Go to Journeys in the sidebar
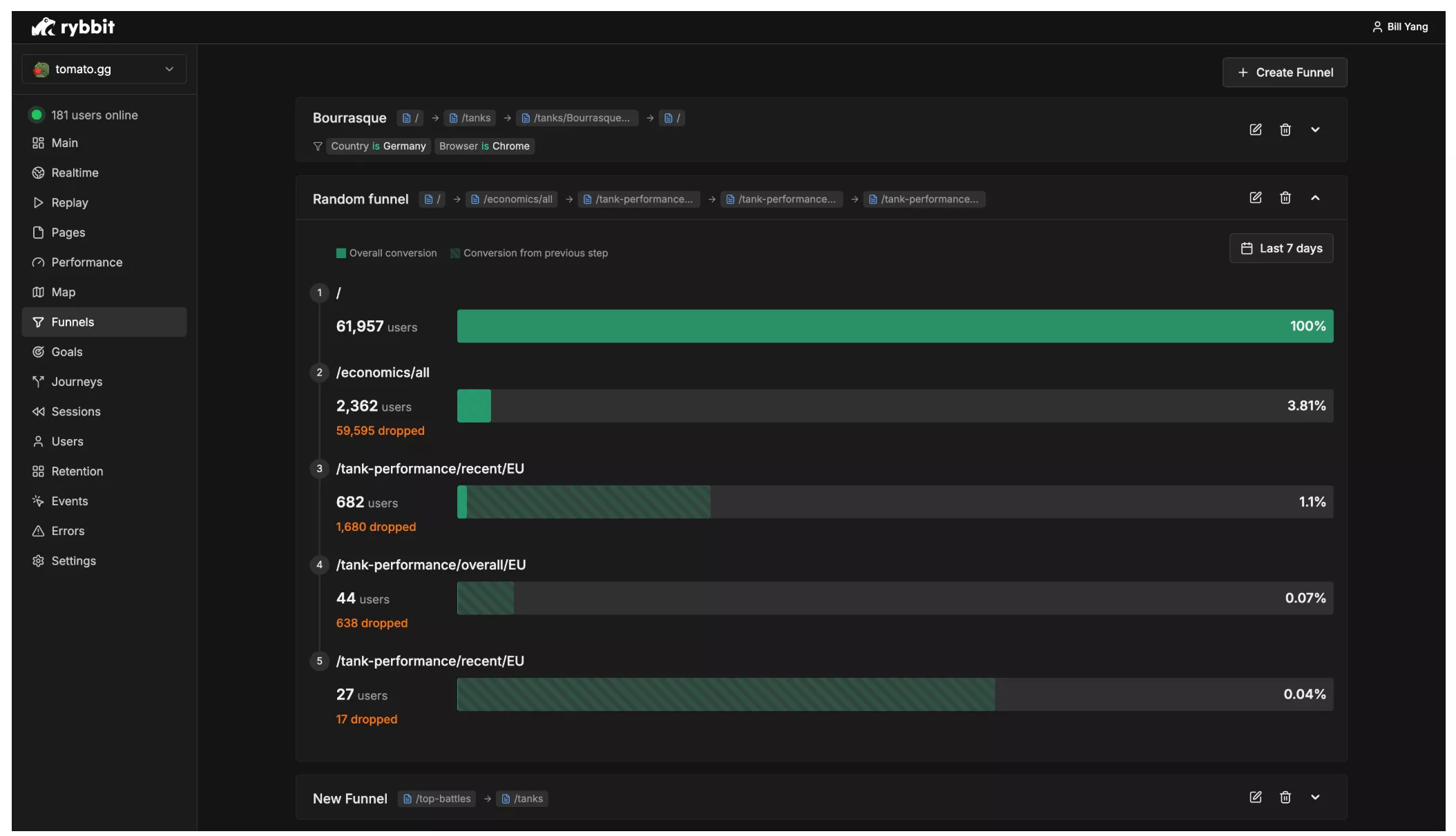The width and height of the screenshot is (1456, 836). click(77, 382)
